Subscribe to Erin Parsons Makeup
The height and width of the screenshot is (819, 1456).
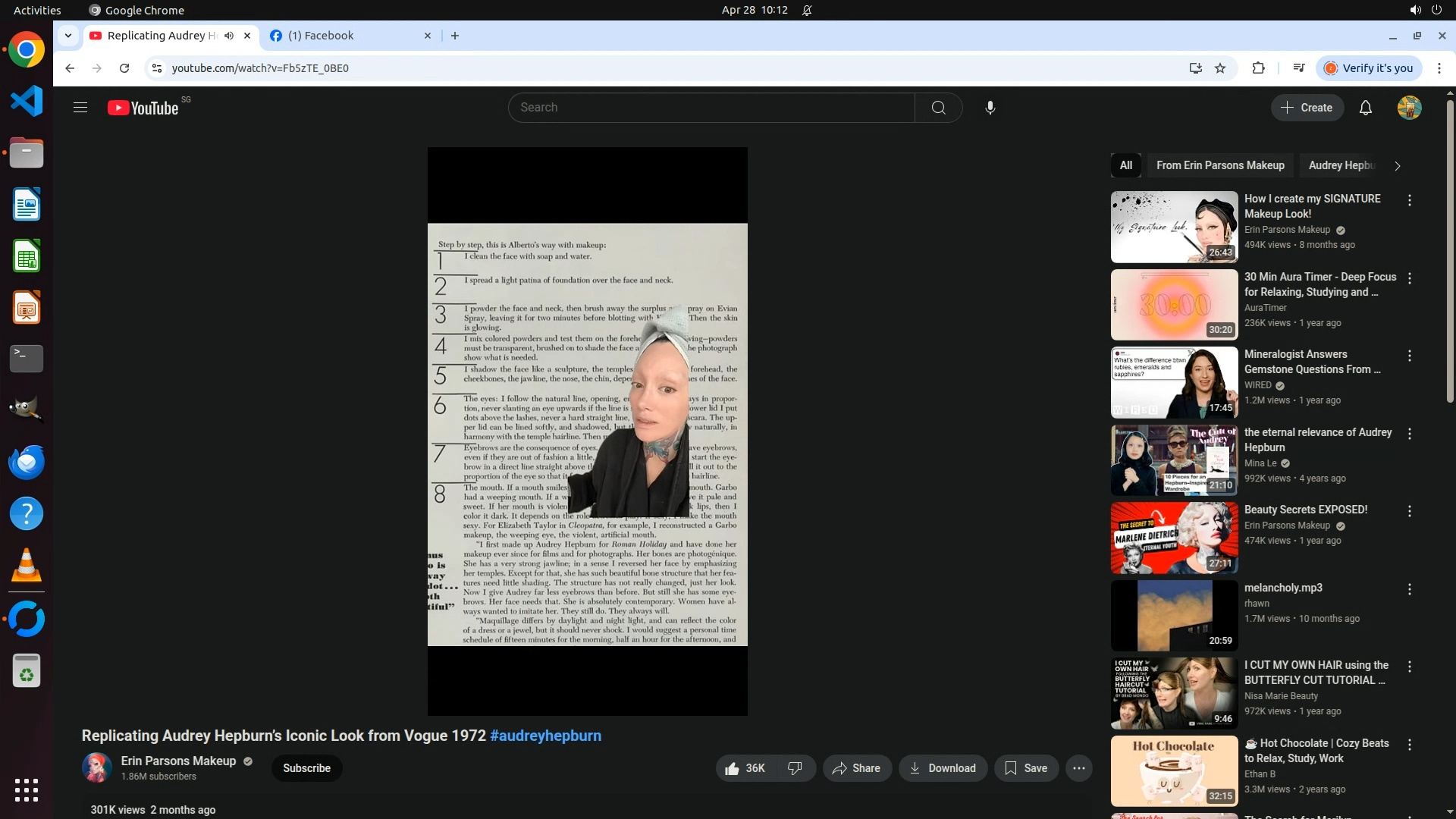(306, 768)
